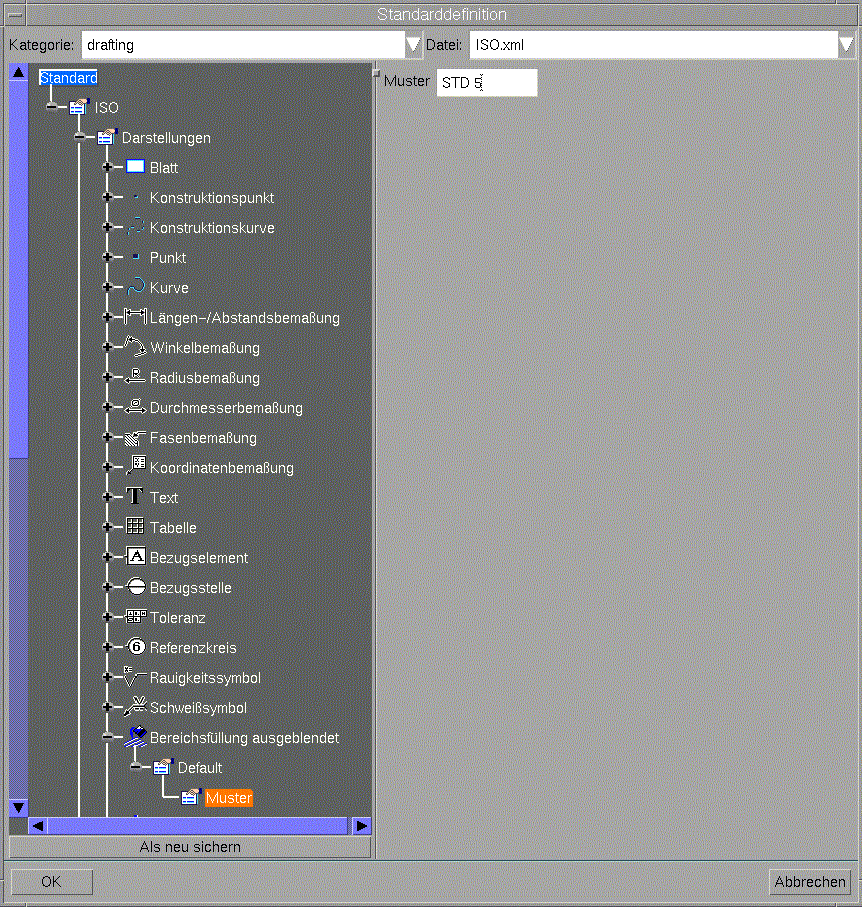862x907 pixels.
Task: Click the Durchmesserbemaßung icon
Action: coord(135,406)
